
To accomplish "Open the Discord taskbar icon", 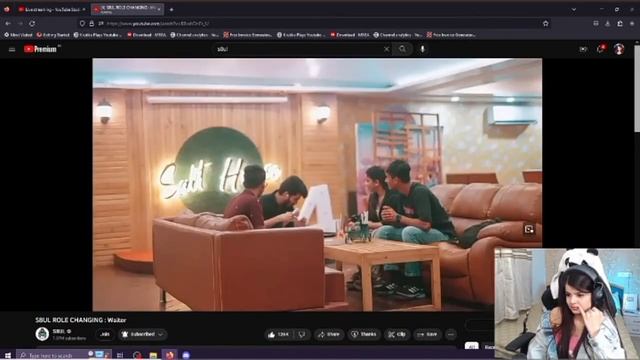I will coord(186,355).
